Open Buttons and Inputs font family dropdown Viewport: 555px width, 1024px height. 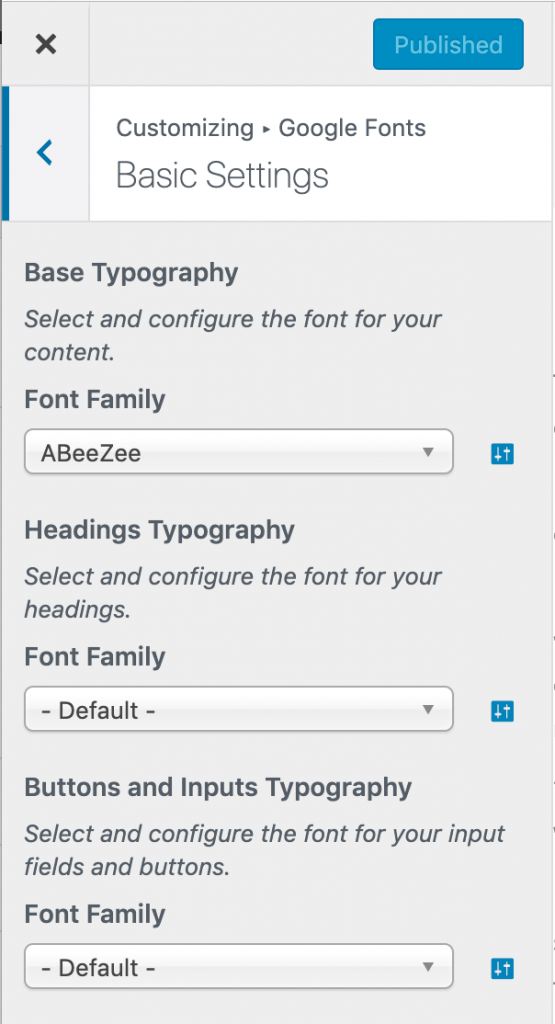(238, 966)
